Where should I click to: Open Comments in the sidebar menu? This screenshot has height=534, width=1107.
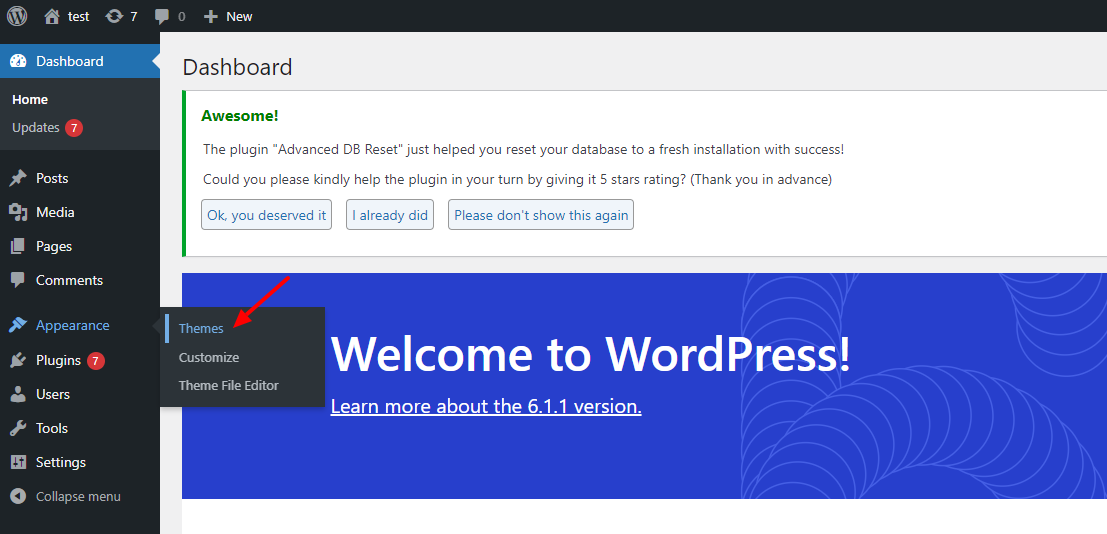click(69, 280)
